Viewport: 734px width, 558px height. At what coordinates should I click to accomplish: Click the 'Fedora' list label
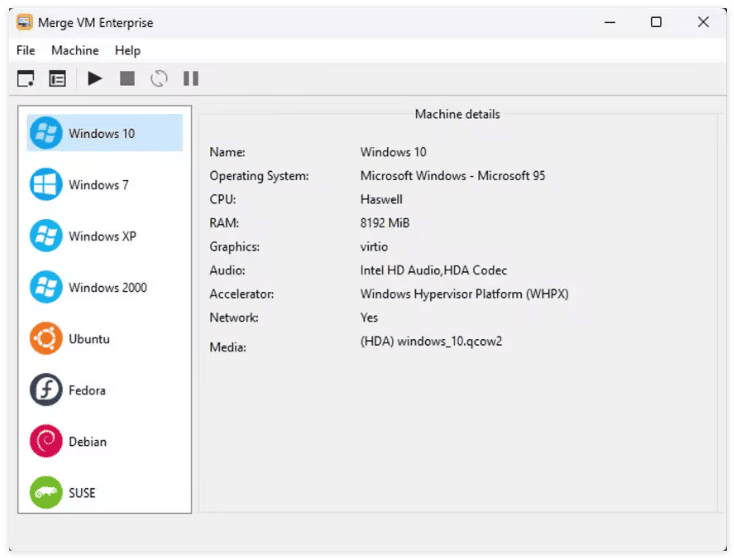pyautogui.click(x=87, y=390)
